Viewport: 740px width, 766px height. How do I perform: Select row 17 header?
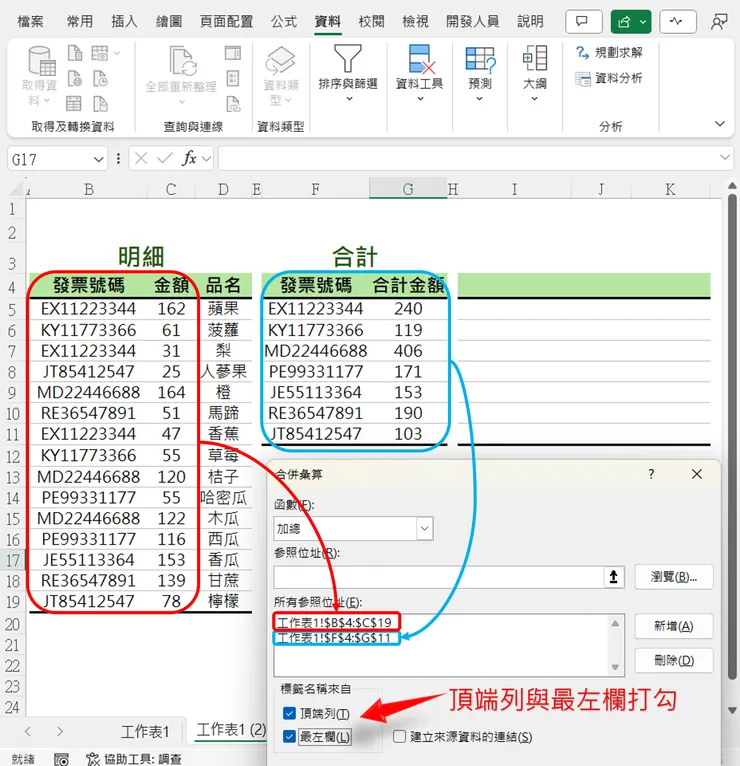pos(13,560)
